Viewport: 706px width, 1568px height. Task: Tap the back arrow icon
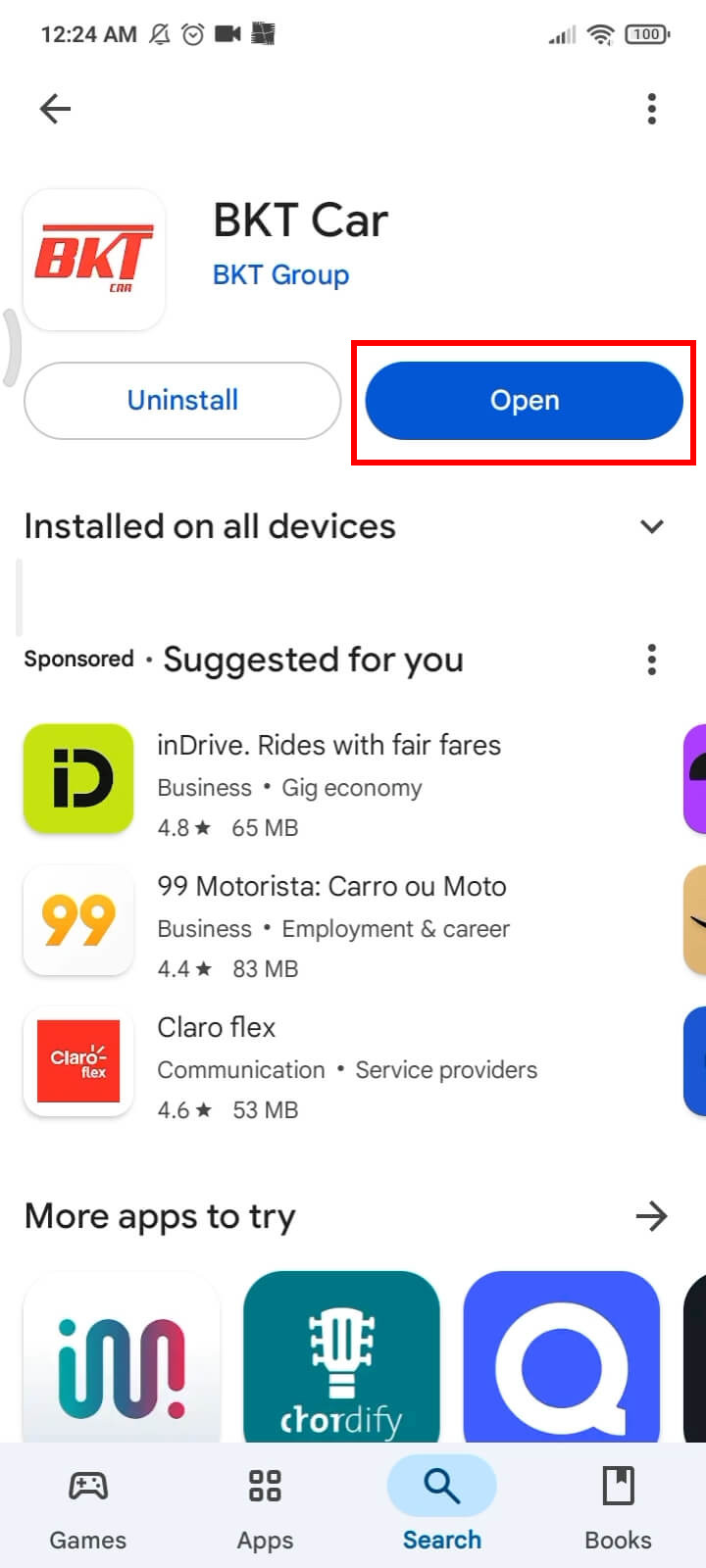(x=56, y=109)
